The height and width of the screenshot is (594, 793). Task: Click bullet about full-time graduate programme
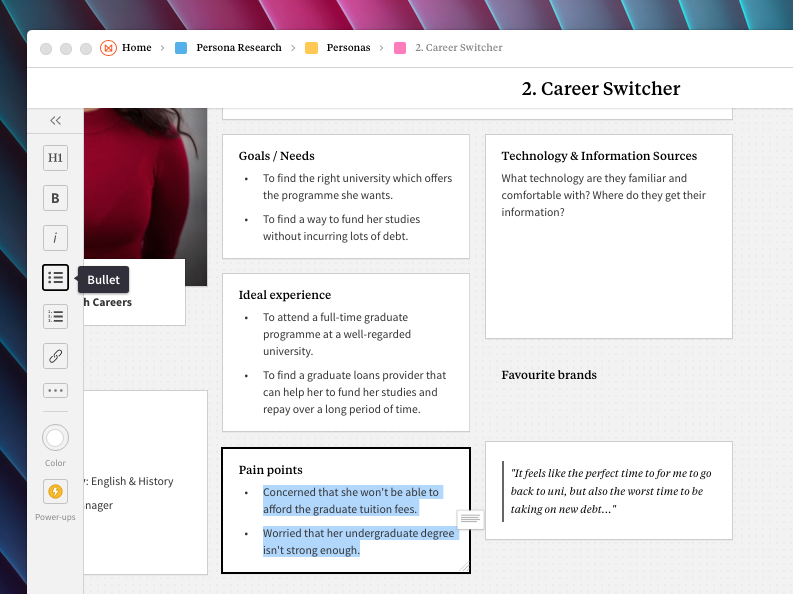[x=337, y=334]
